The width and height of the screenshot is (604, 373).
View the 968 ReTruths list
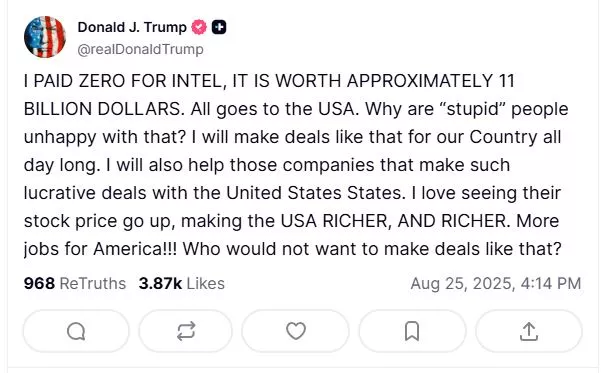click(x=75, y=284)
